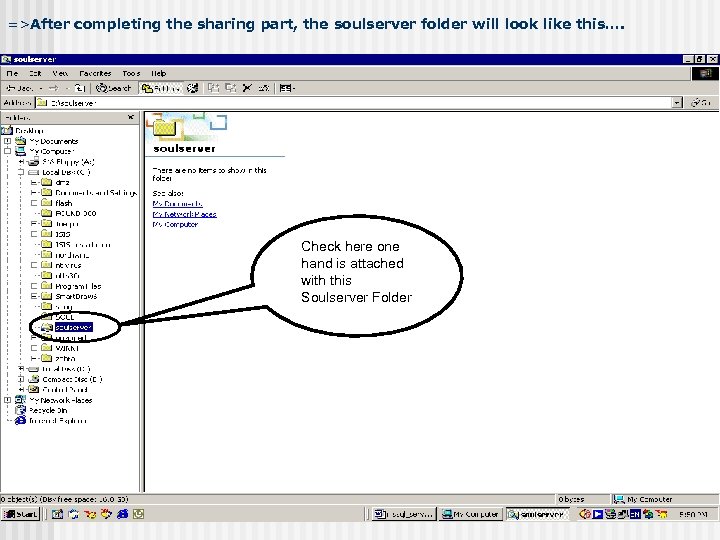Open the Favorites menu

[95, 73]
